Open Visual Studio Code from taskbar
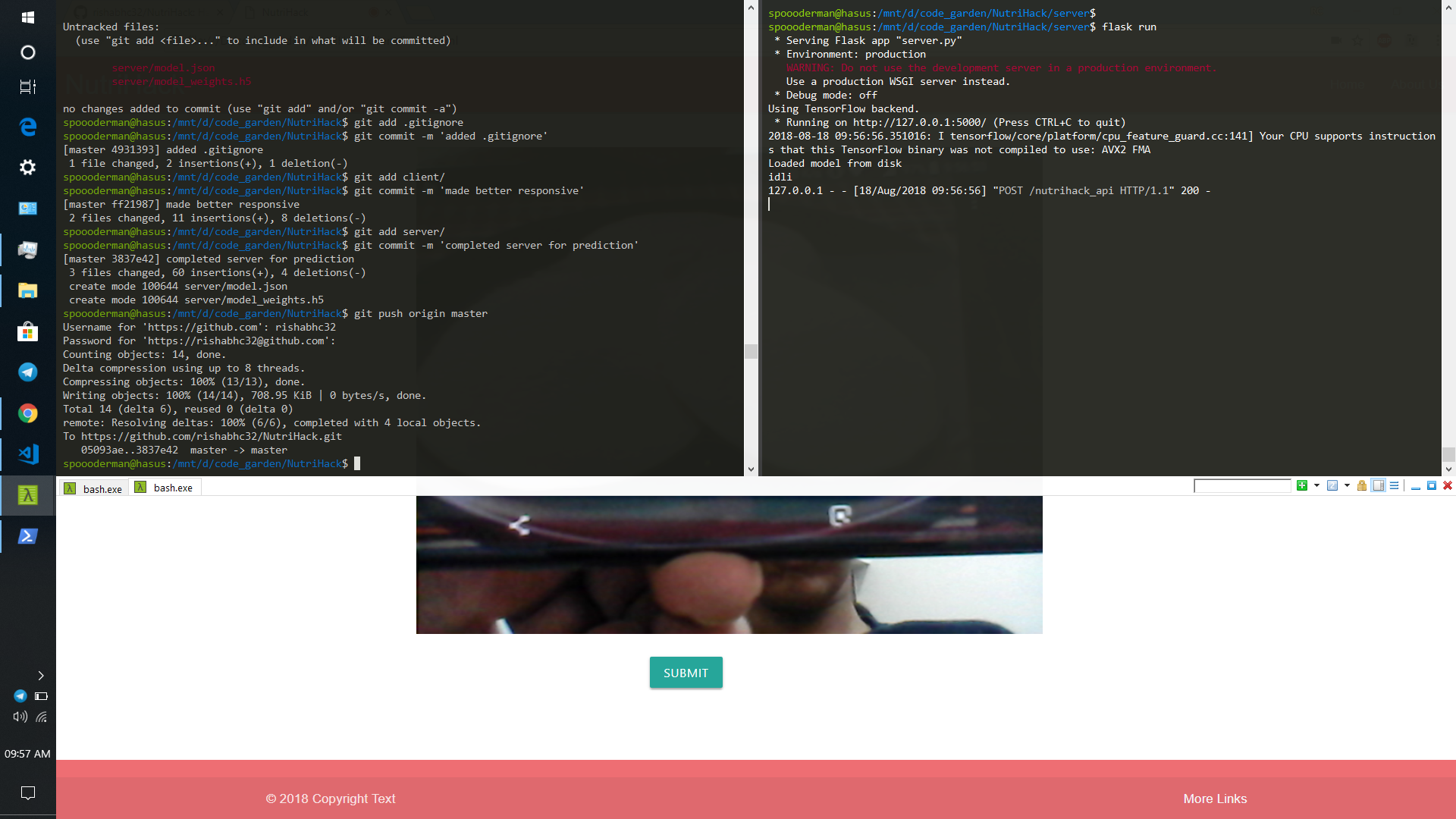 [x=28, y=454]
